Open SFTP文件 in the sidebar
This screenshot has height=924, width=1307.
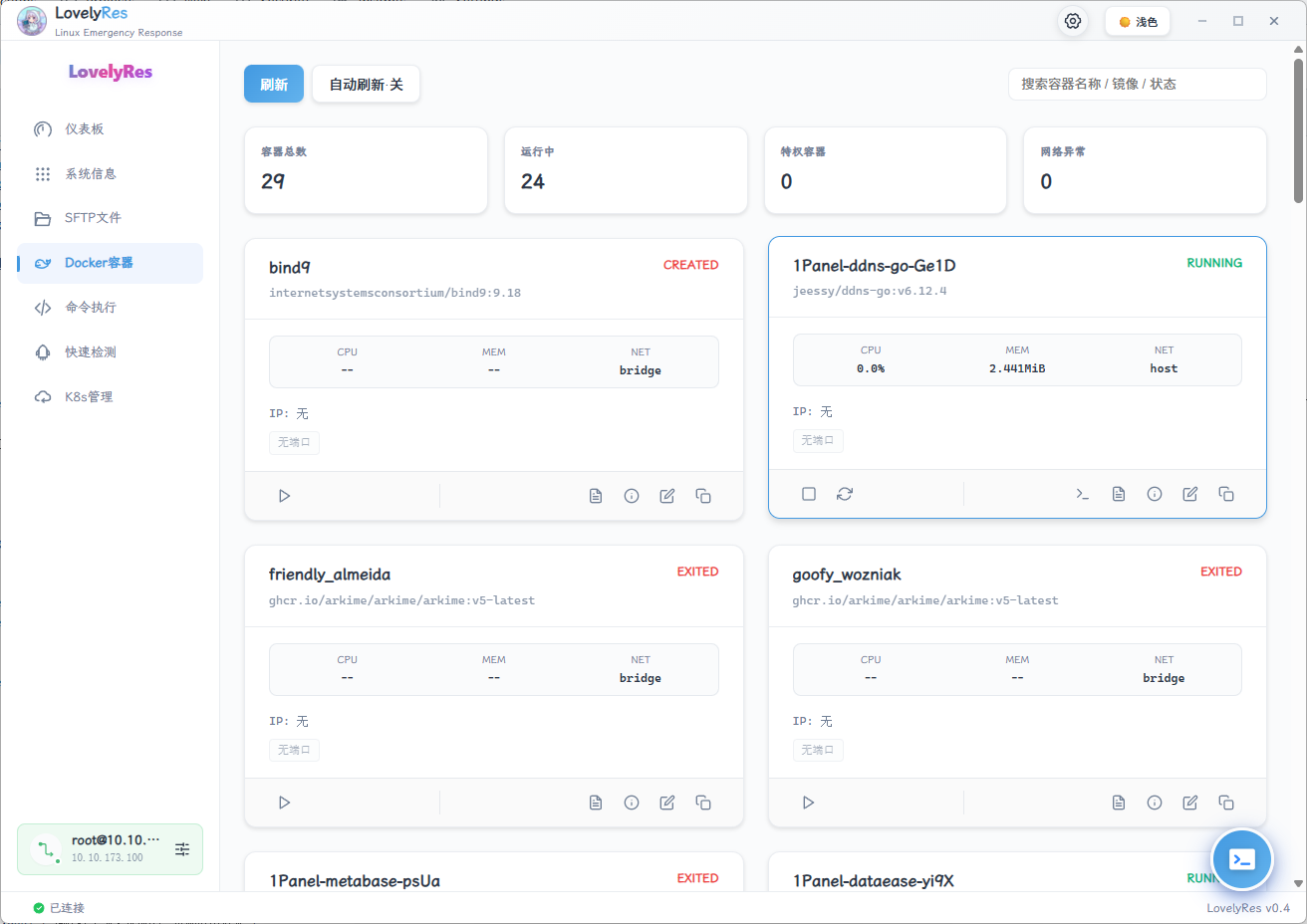110,218
